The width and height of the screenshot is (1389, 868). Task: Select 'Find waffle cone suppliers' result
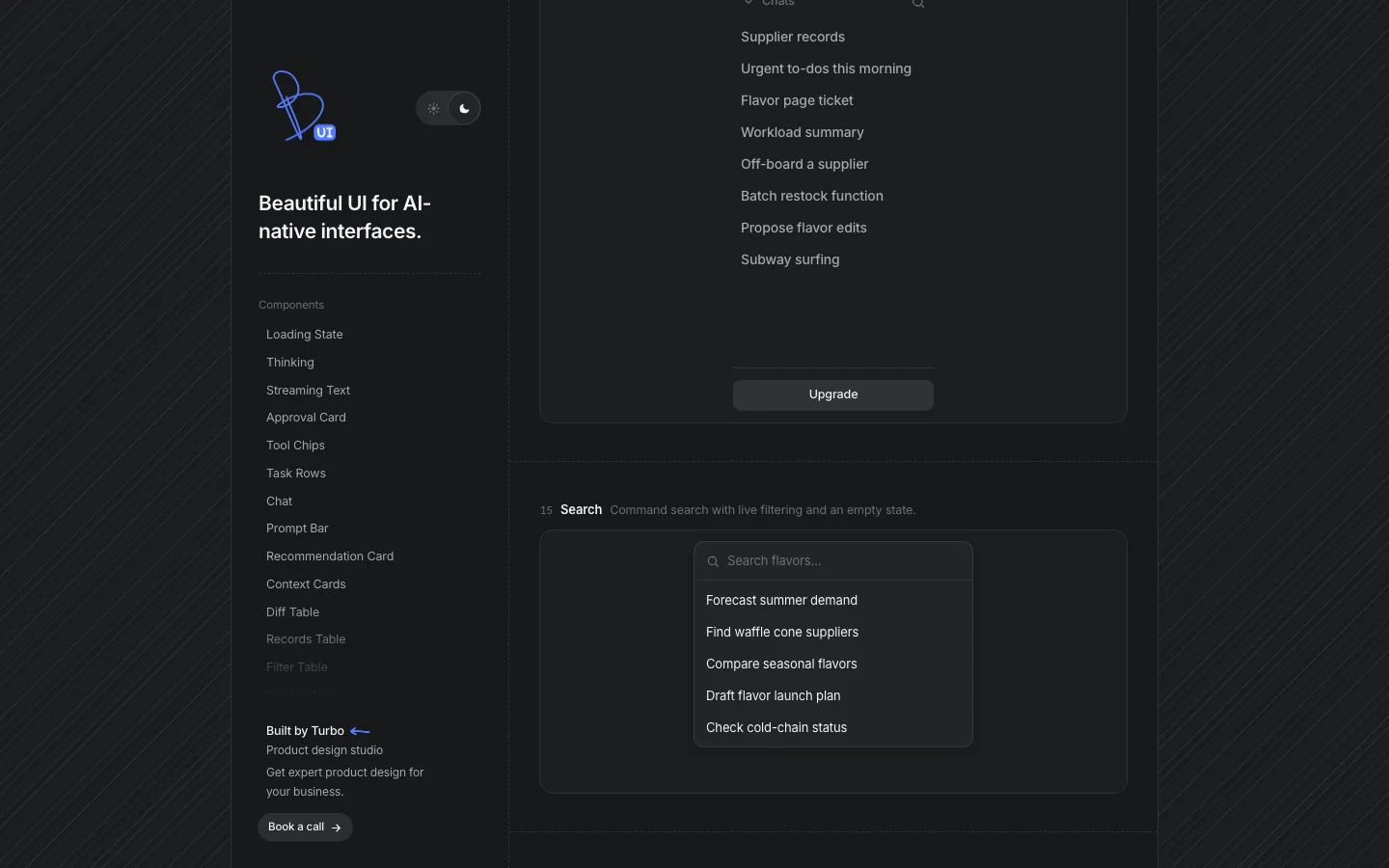click(x=833, y=632)
